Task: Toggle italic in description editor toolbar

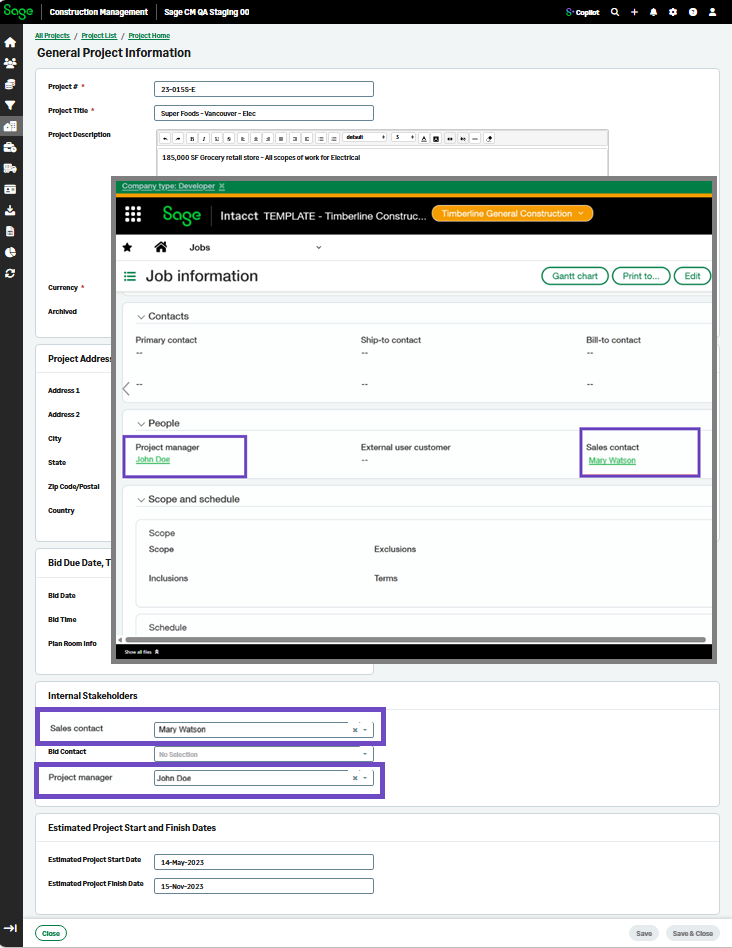Action: coord(204,138)
